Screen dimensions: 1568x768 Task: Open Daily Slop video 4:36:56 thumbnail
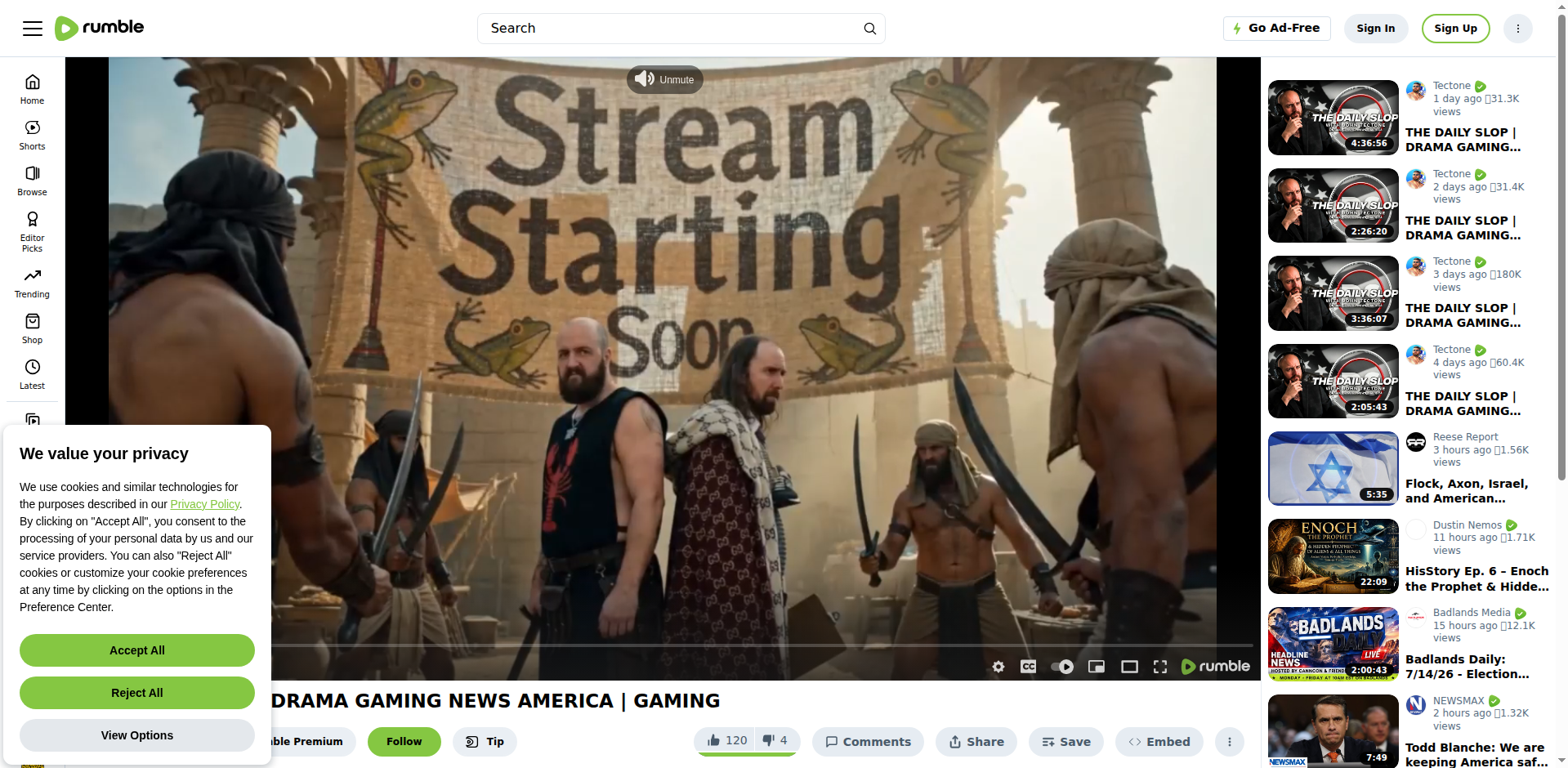click(x=1333, y=118)
